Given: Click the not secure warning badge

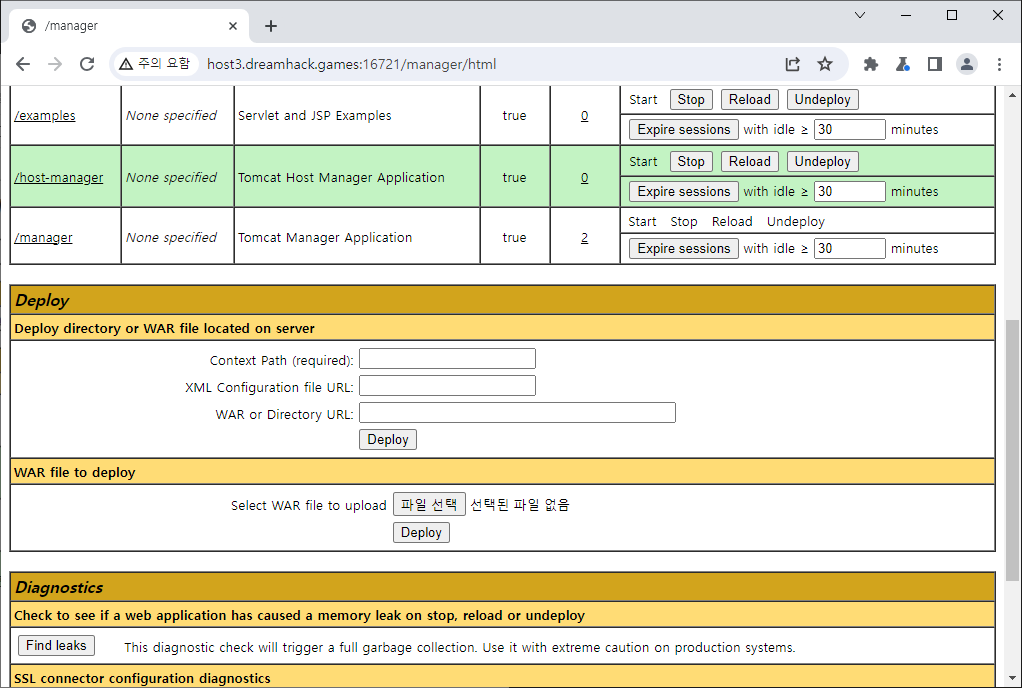Looking at the screenshot, I should pyautogui.click(x=154, y=64).
